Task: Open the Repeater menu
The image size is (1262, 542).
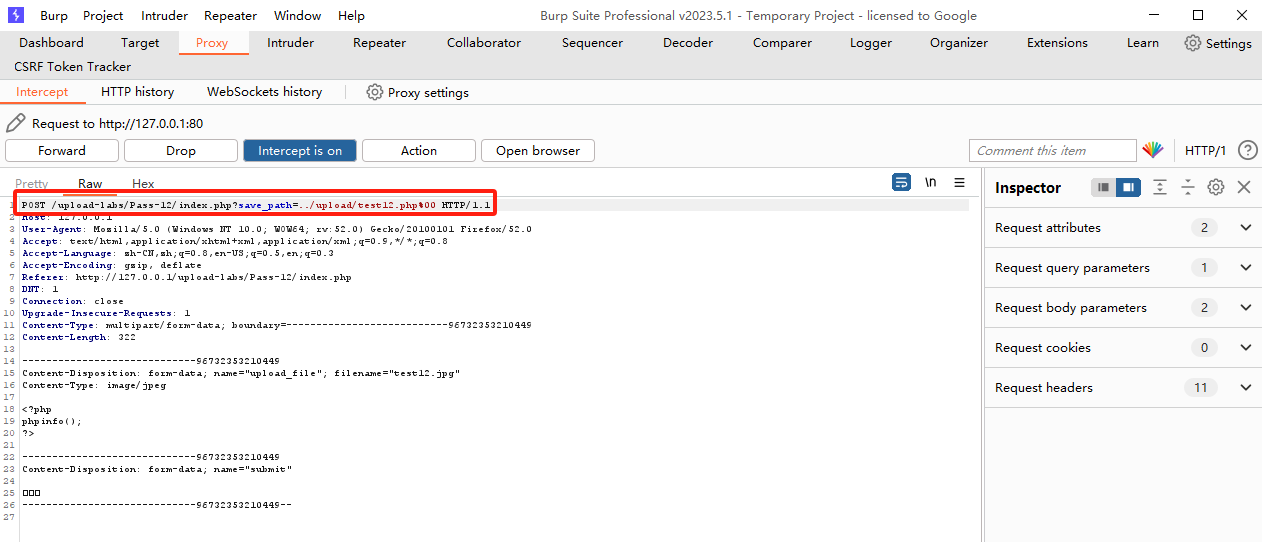Action: pyautogui.click(x=230, y=15)
